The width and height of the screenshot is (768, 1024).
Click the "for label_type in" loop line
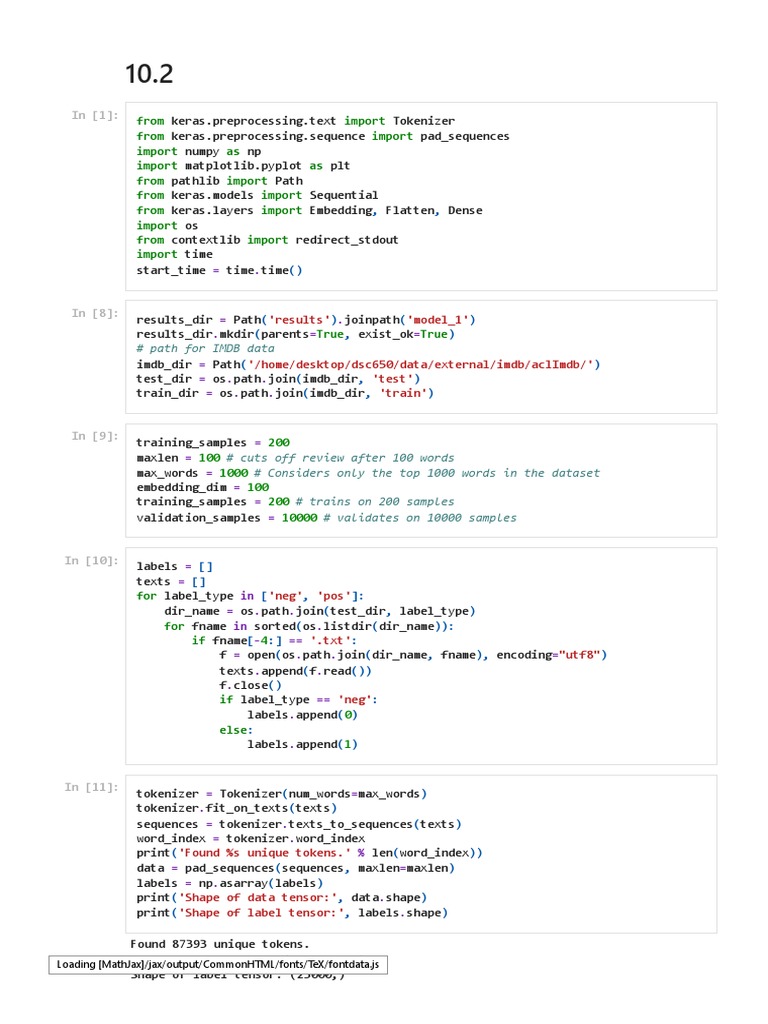point(250,596)
